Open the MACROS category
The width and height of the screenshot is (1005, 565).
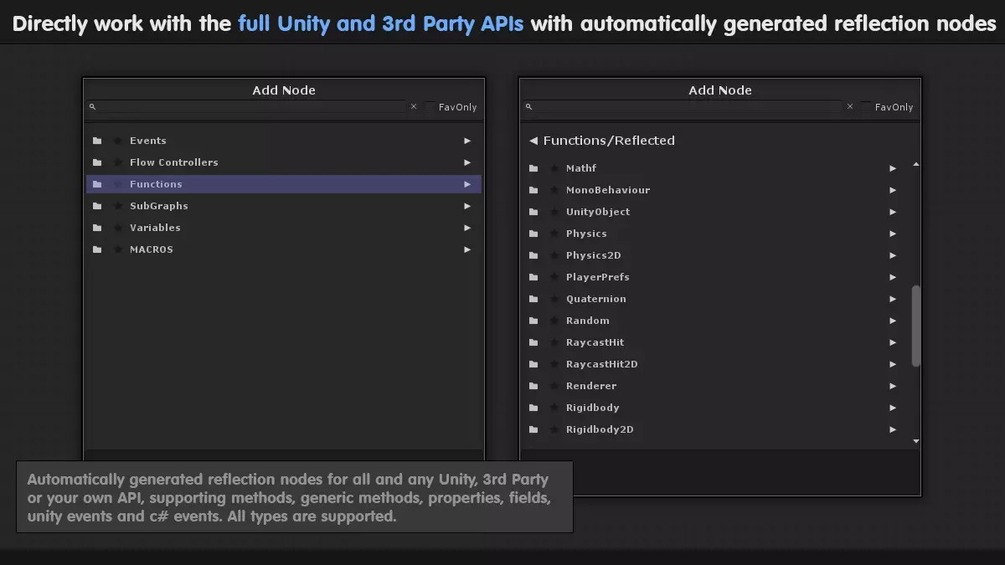pyautogui.click(x=151, y=250)
